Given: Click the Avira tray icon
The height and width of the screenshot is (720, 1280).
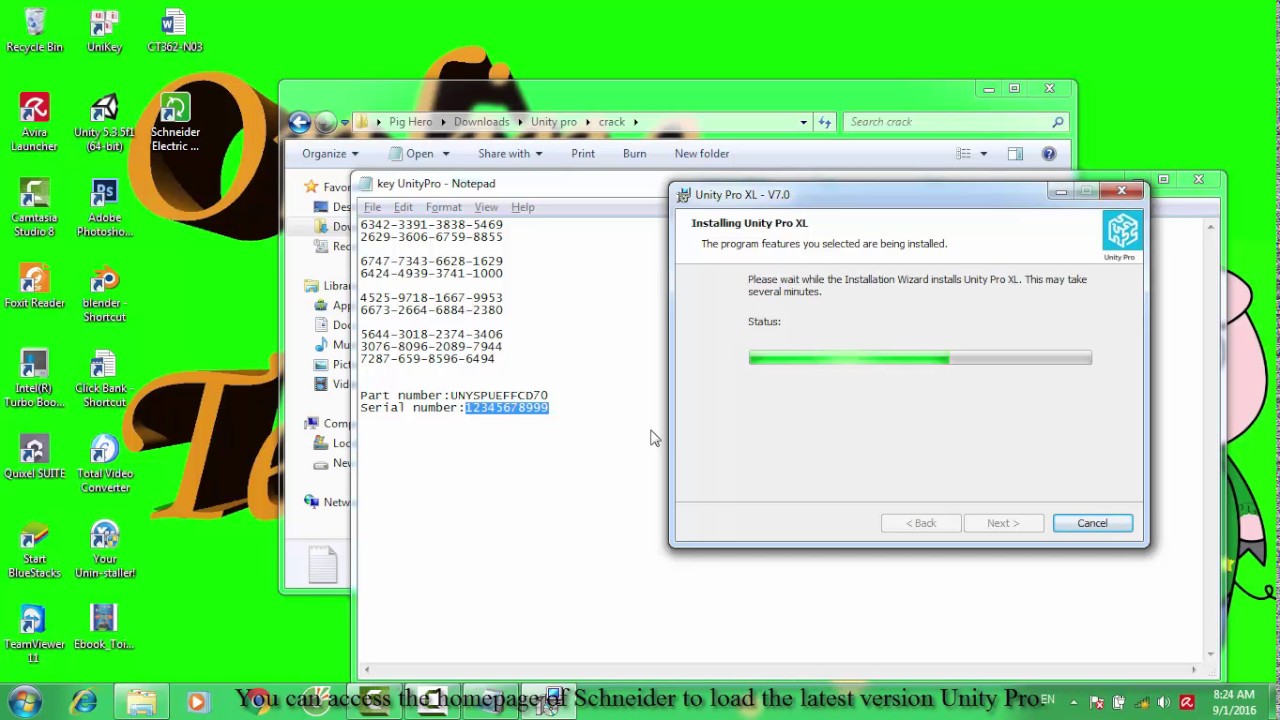Looking at the screenshot, I should (1187, 702).
